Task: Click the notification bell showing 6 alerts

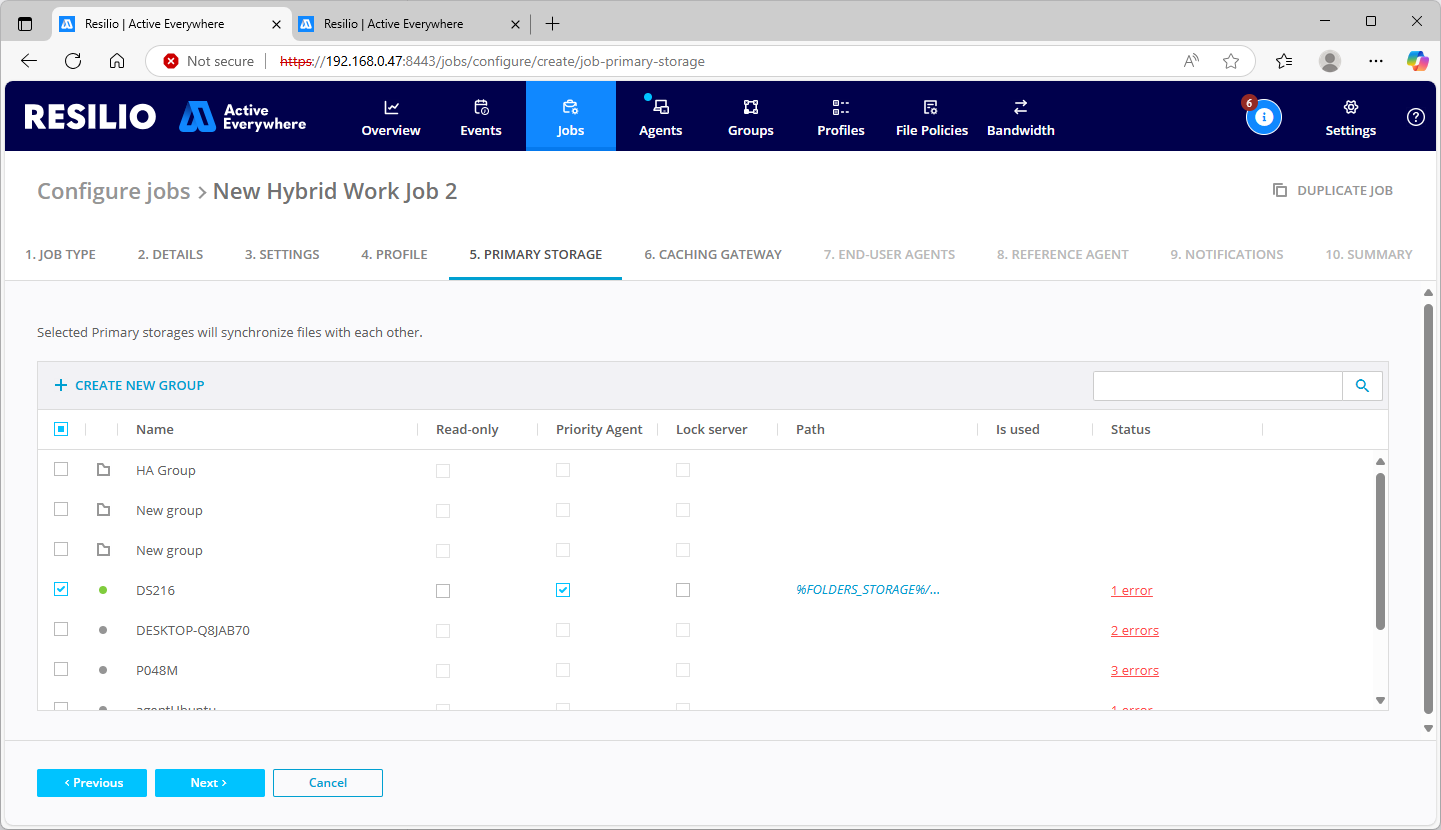Action: coord(1263,116)
